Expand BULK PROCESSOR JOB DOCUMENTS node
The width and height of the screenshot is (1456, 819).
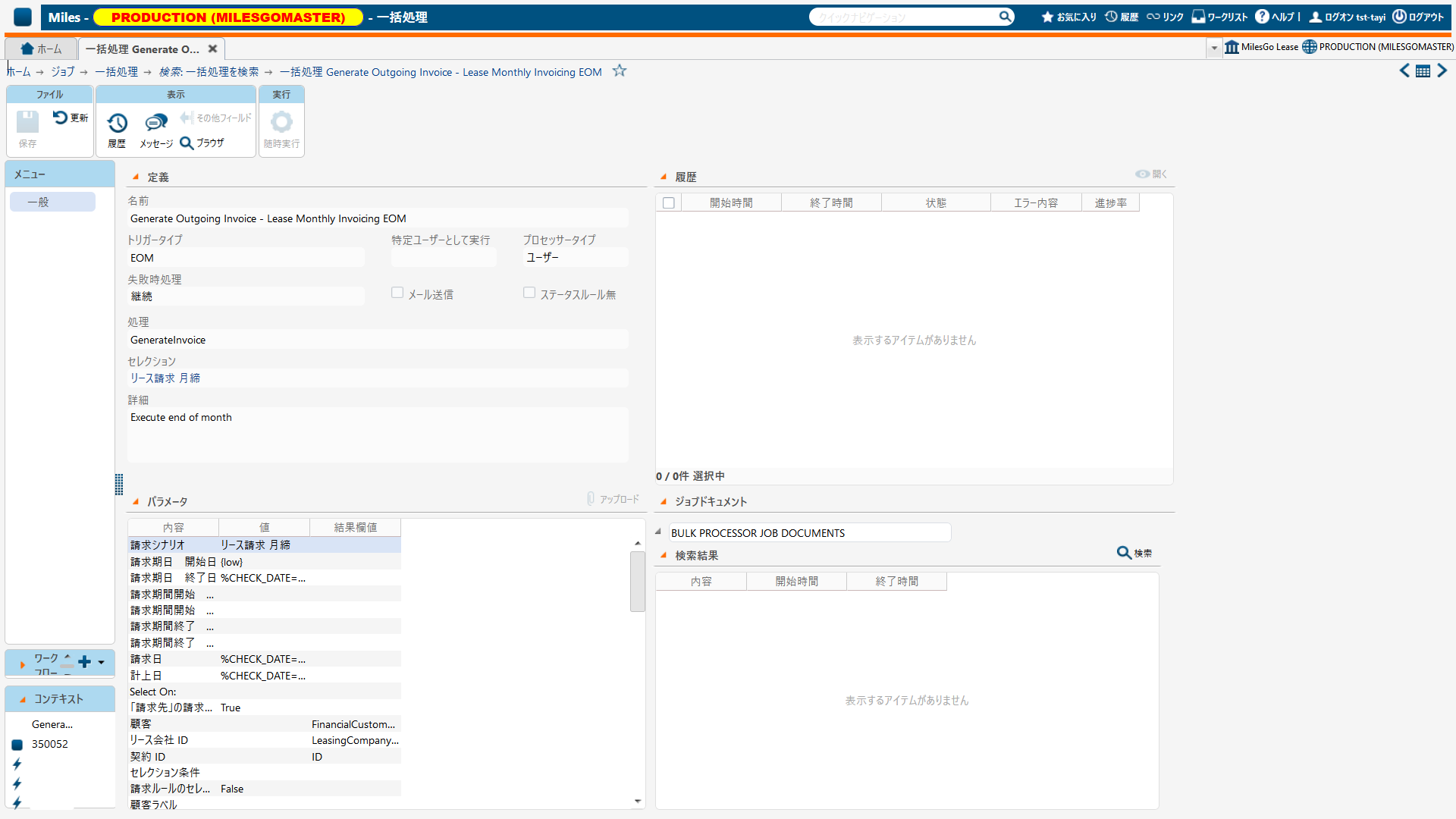[x=658, y=532]
